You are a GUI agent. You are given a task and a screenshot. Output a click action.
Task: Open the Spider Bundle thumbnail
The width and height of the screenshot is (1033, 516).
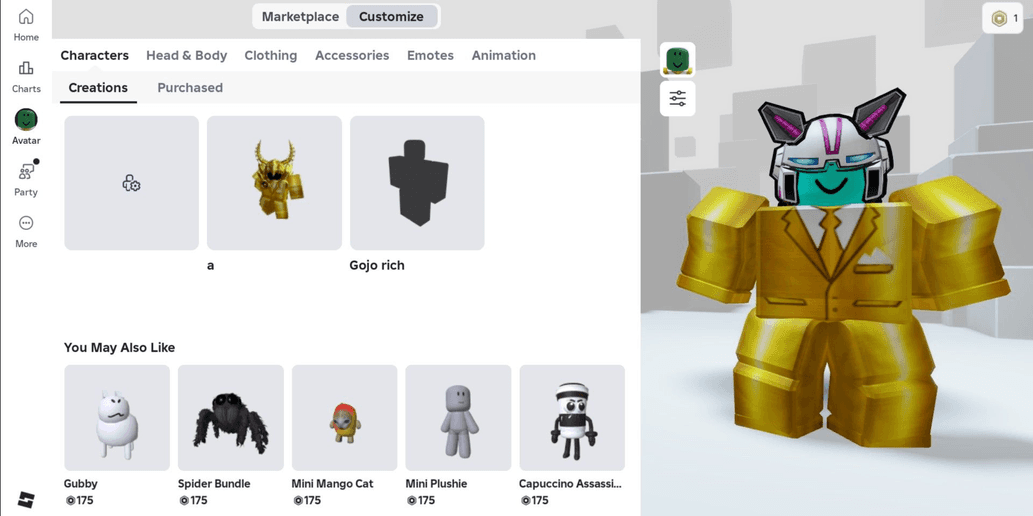point(231,418)
